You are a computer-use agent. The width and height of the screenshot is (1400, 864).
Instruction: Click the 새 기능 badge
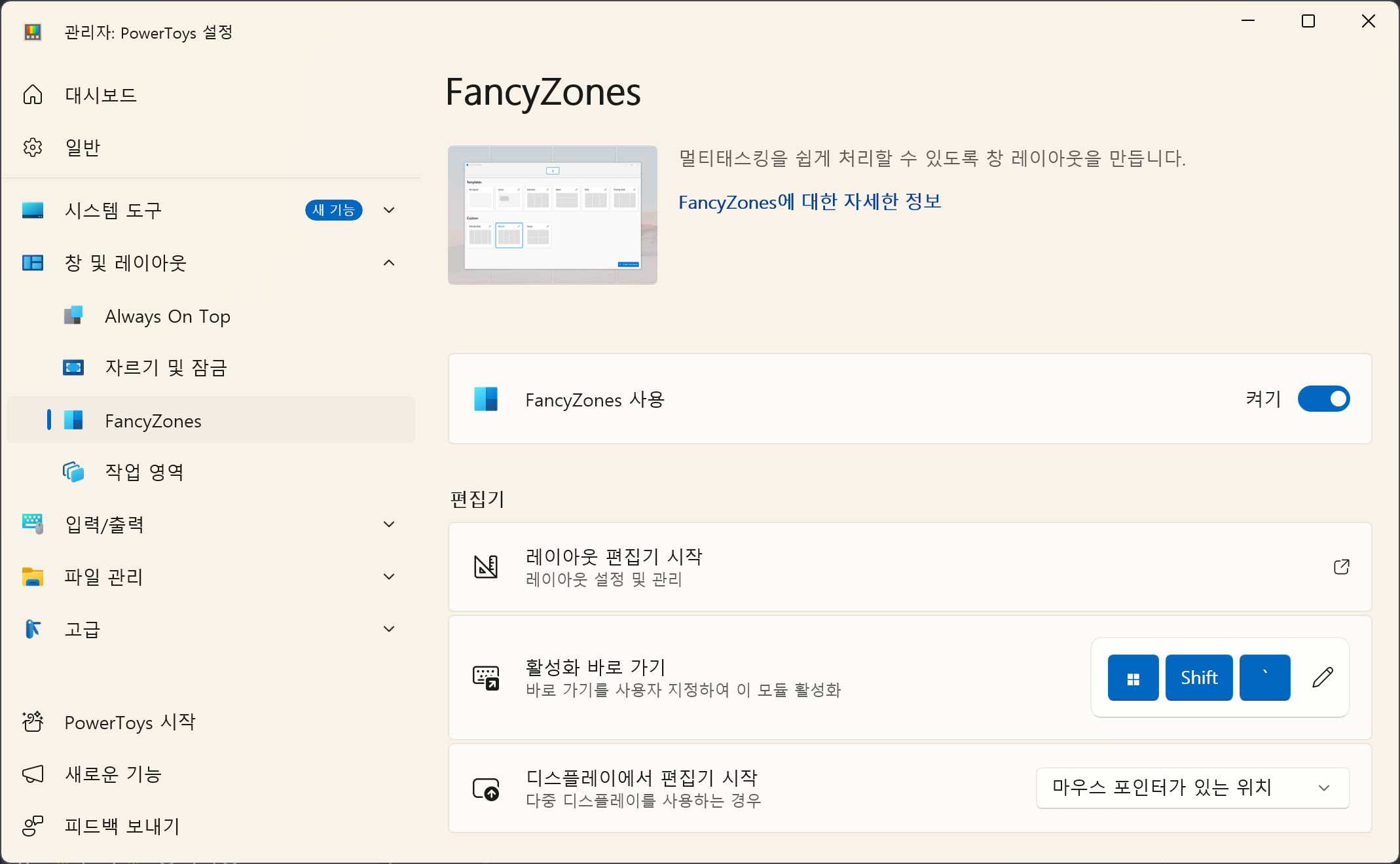click(x=334, y=210)
